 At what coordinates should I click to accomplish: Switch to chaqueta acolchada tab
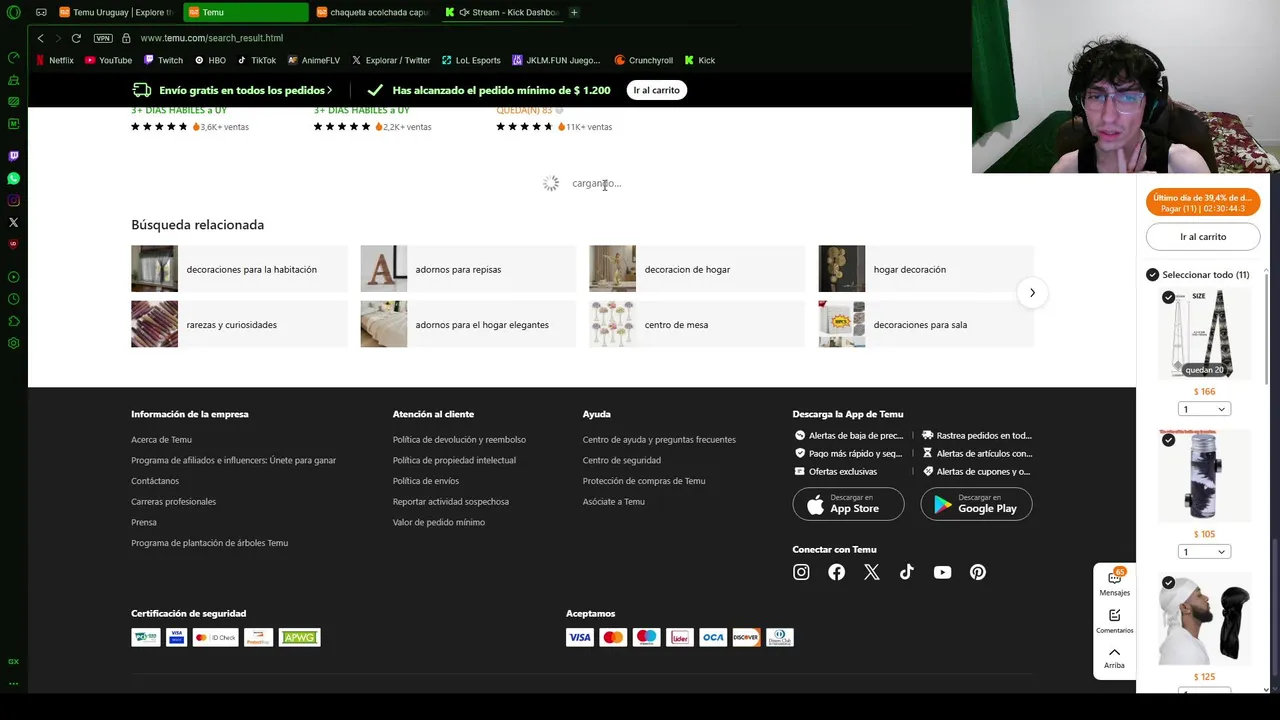tap(373, 12)
